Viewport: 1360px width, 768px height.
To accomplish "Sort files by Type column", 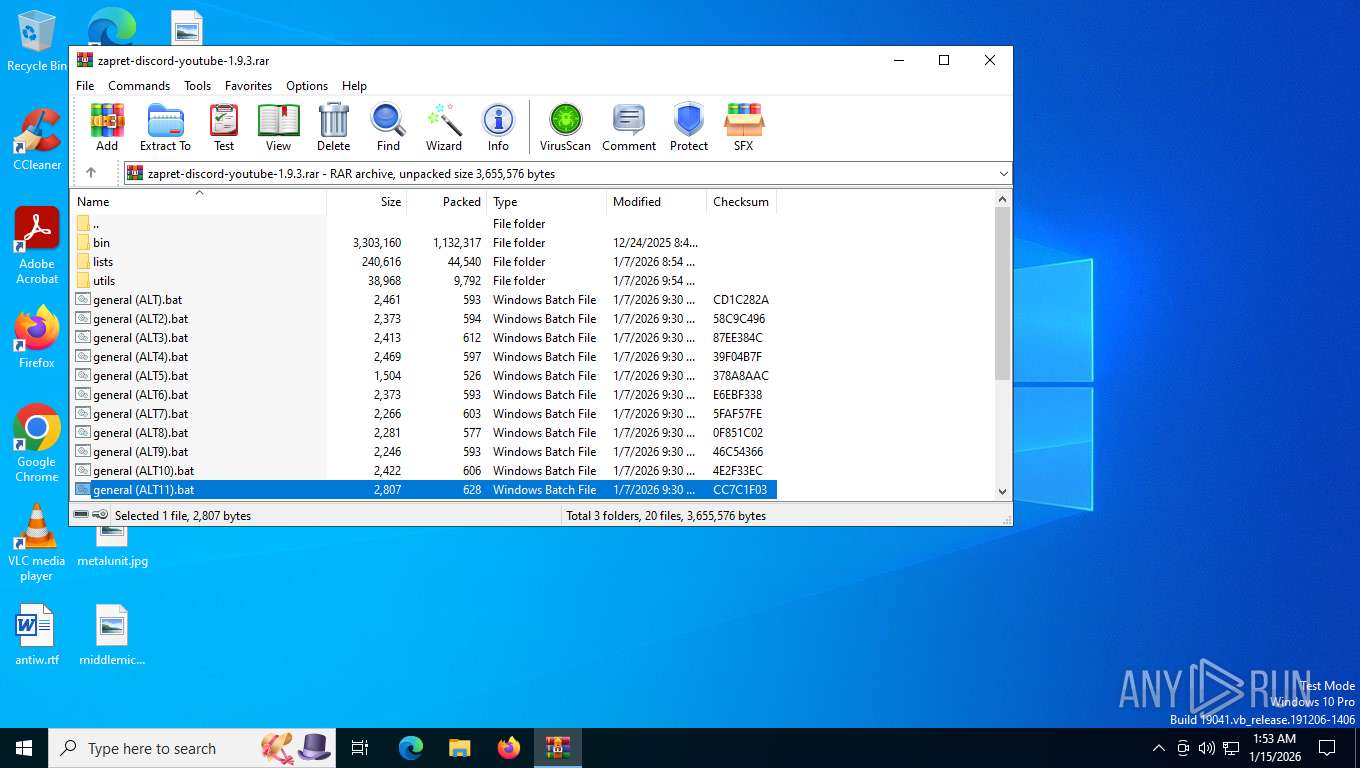I will pos(547,201).
